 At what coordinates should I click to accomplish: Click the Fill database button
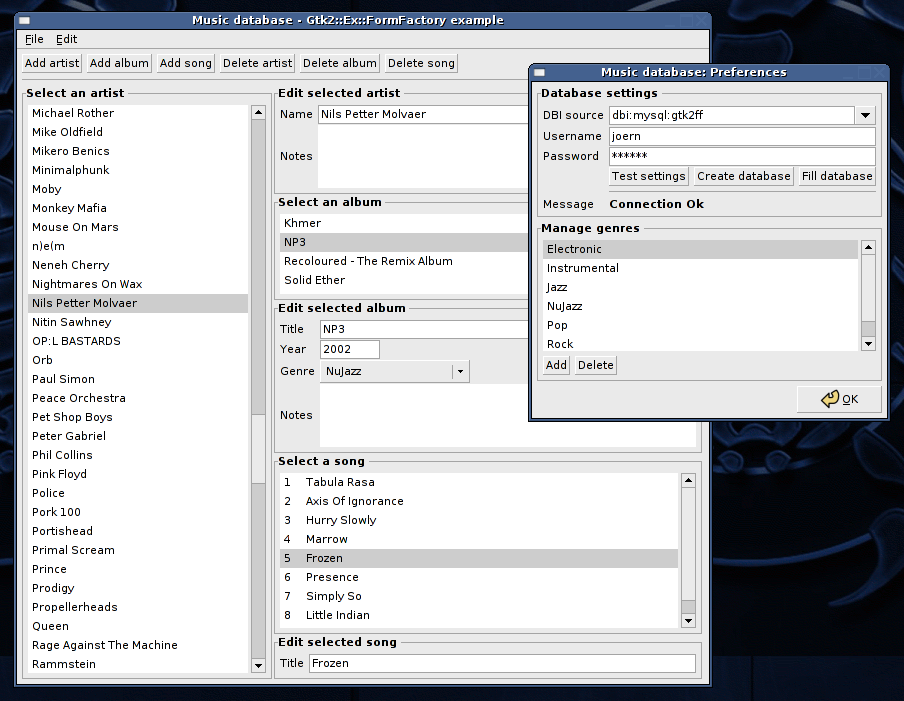click(837, 176)
